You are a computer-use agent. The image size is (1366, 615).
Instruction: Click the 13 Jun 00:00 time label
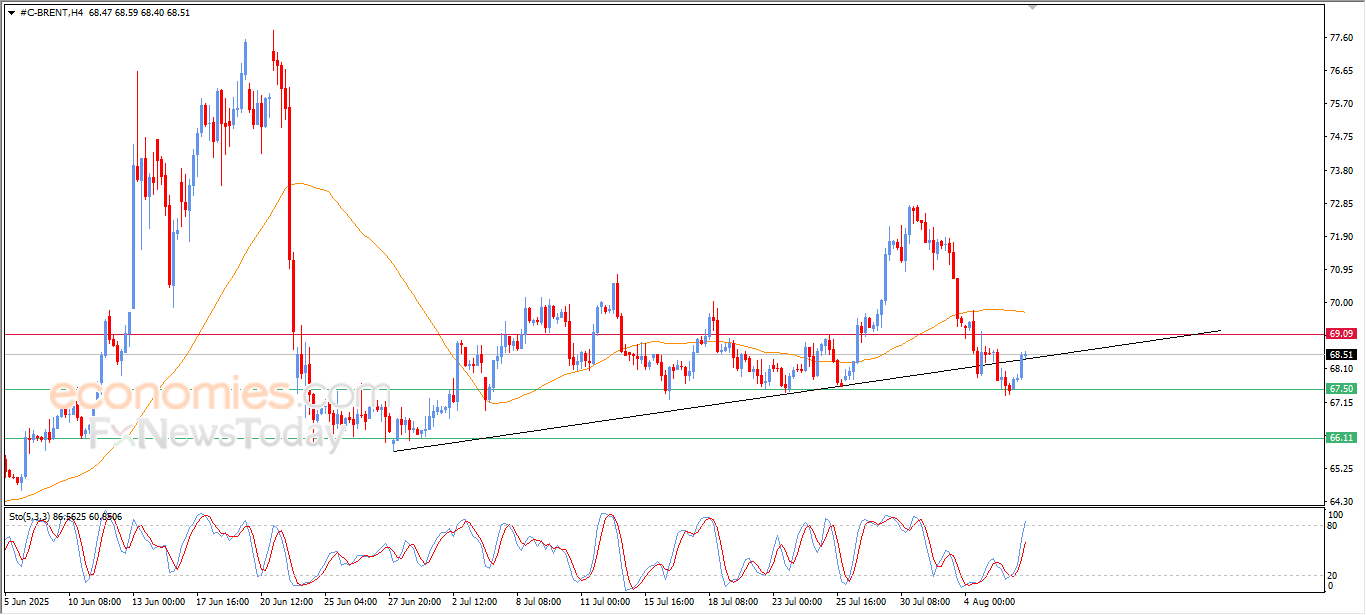tap(158, 602)
